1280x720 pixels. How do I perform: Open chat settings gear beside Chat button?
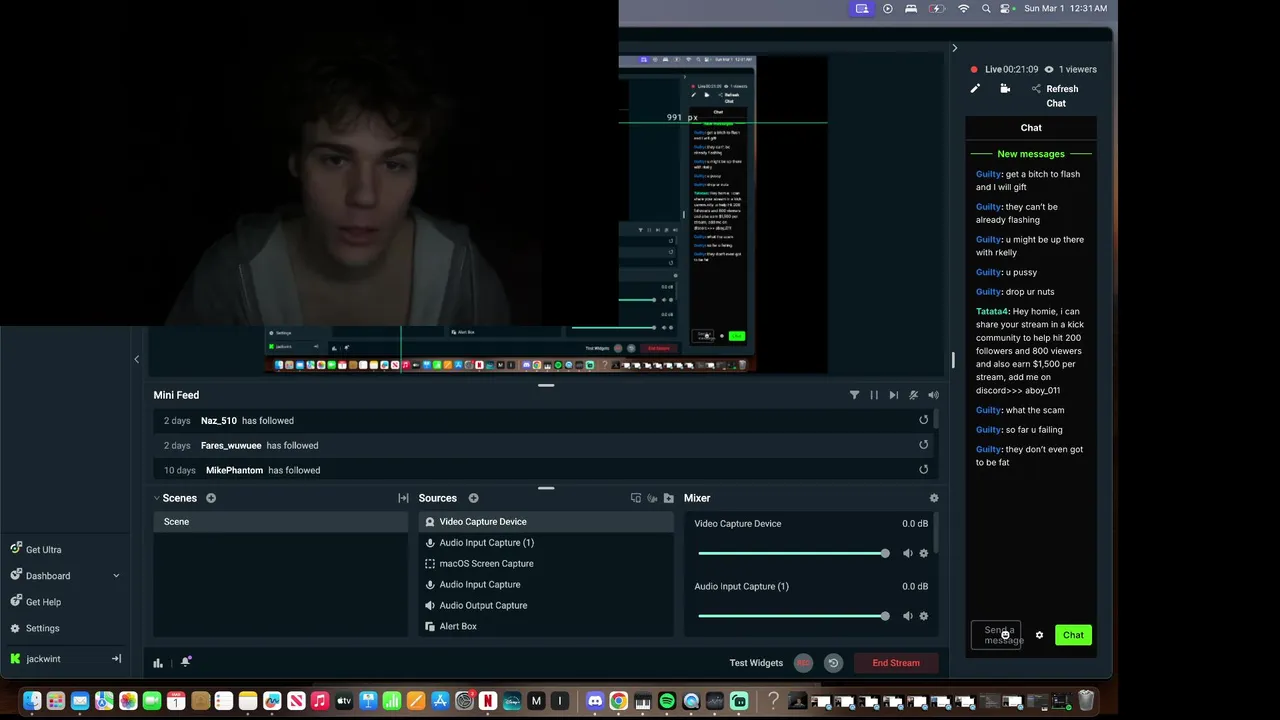tap(1039, 635)
